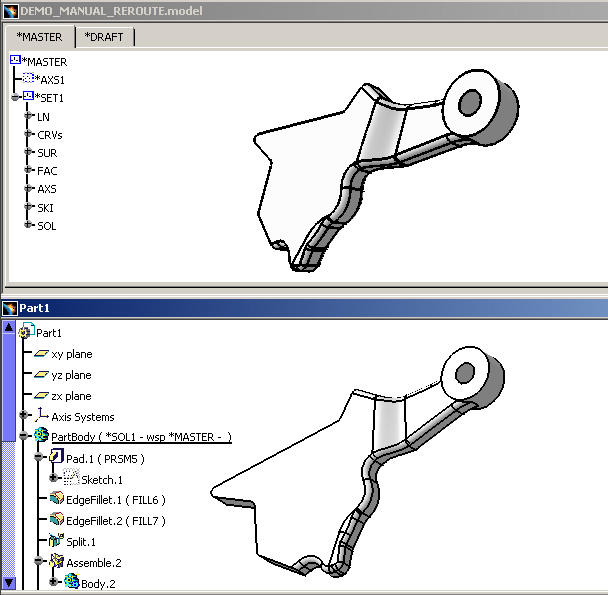Click the Assemble.2 feature icon
This screenshot has height=595, width=608.
(x=57, y=560)
